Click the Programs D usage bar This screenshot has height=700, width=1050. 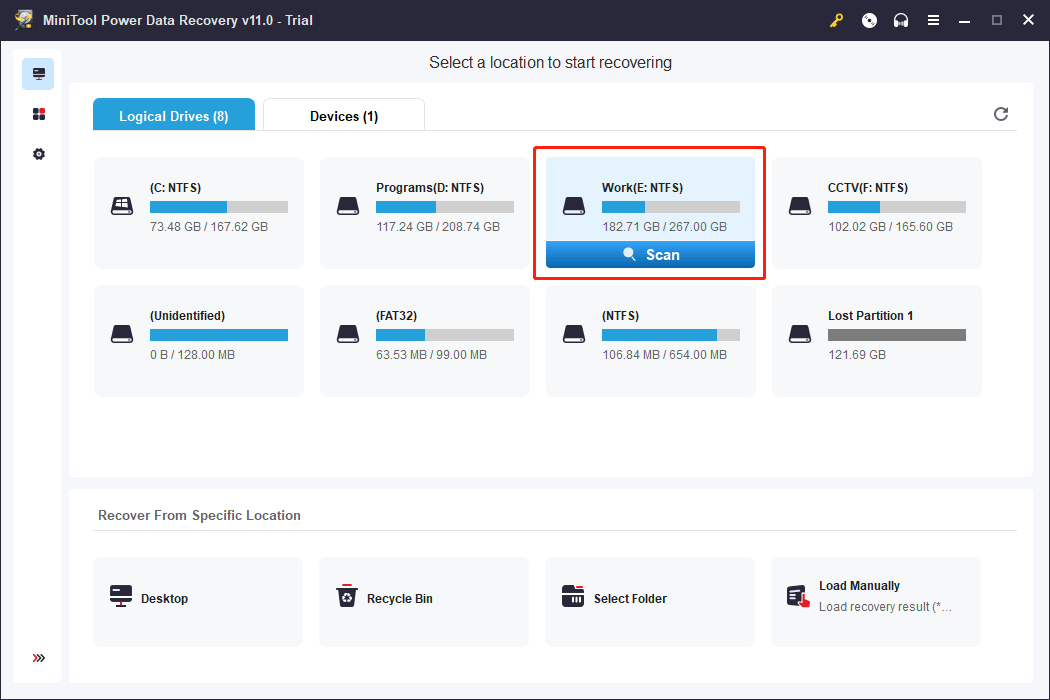click(445, 207)
